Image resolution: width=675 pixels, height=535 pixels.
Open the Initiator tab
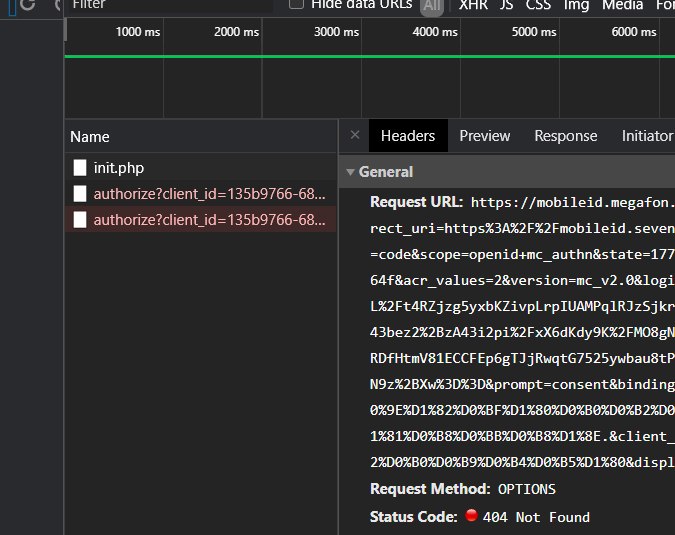(x=646, y=136)
